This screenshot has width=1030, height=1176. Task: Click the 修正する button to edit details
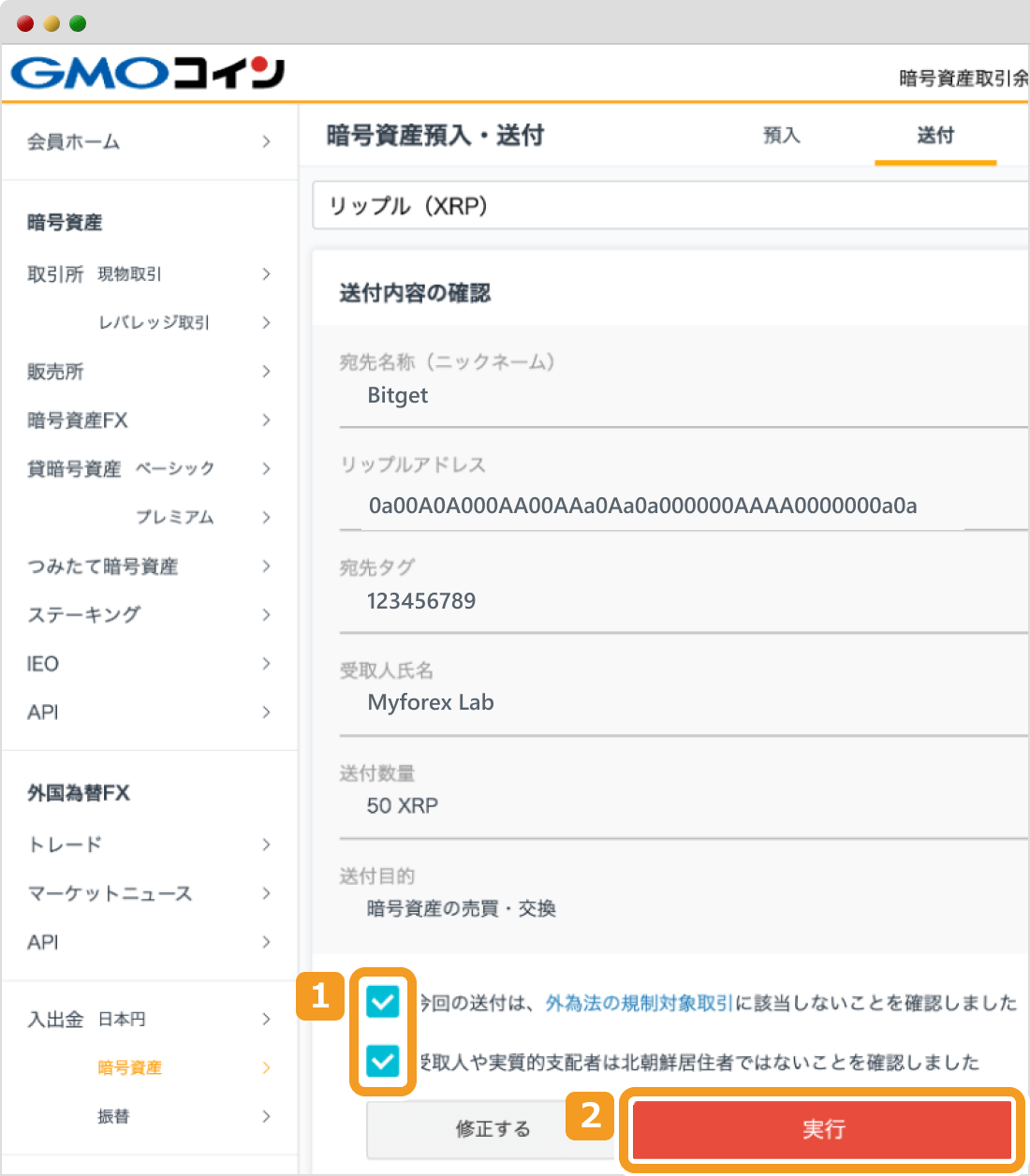pyautogui.click(x=493, y=1129)
